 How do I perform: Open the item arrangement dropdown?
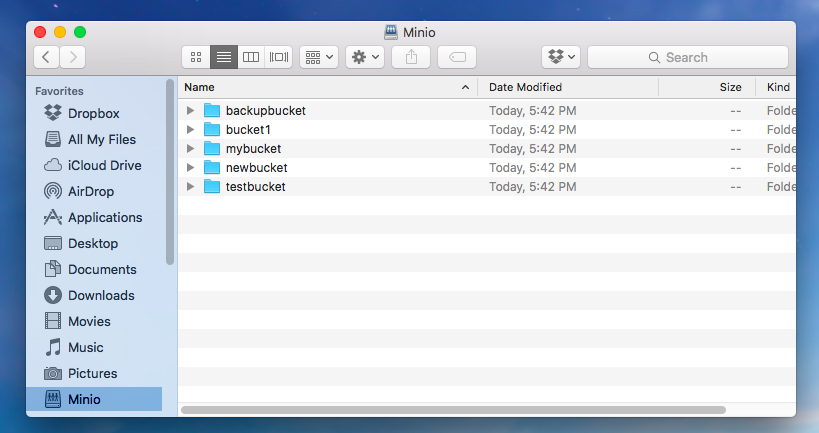319,57
